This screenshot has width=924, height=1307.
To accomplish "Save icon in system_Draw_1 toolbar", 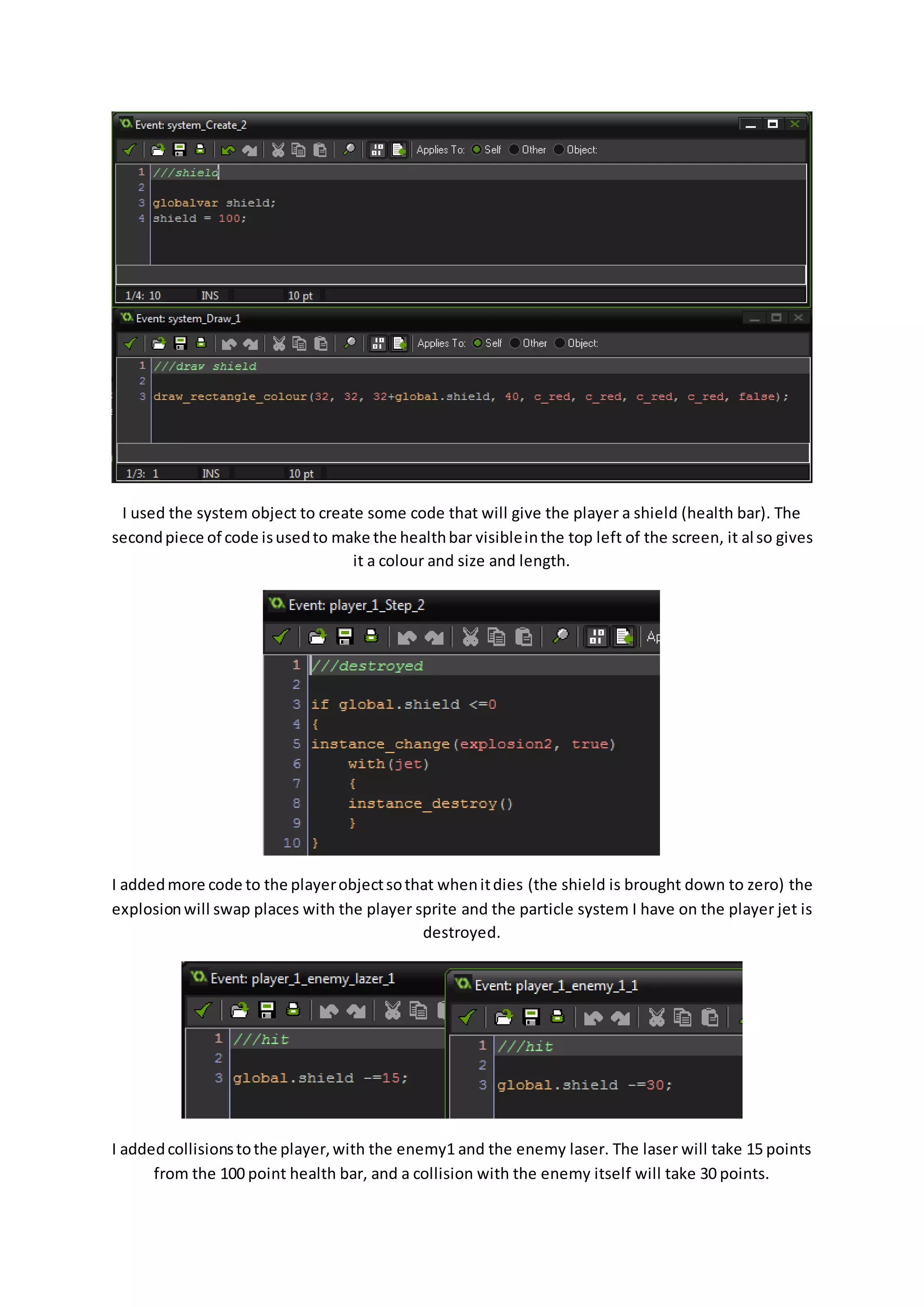I will click(x=180, y=343).
